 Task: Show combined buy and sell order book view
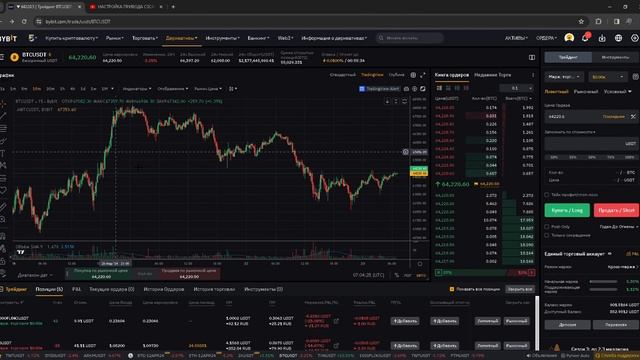(x=439, y=88)
